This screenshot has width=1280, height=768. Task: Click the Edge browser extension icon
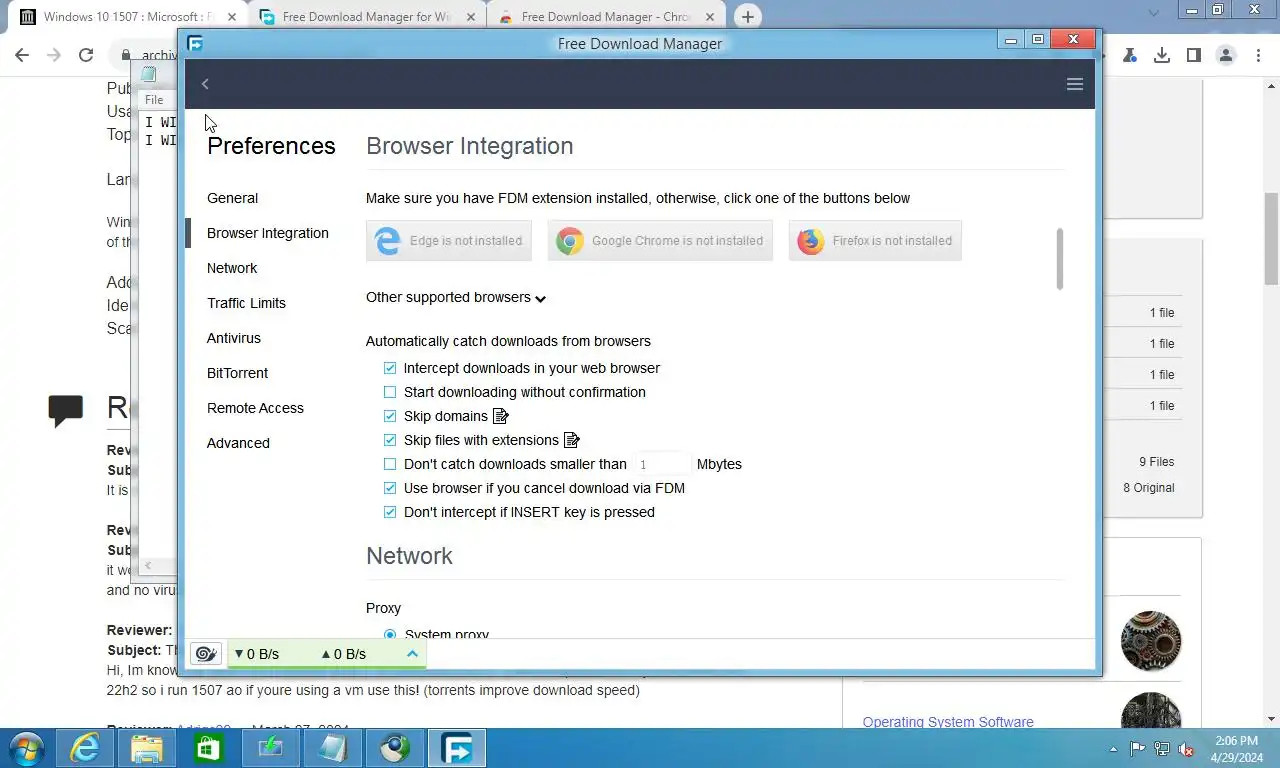click(x=387, y=241)
